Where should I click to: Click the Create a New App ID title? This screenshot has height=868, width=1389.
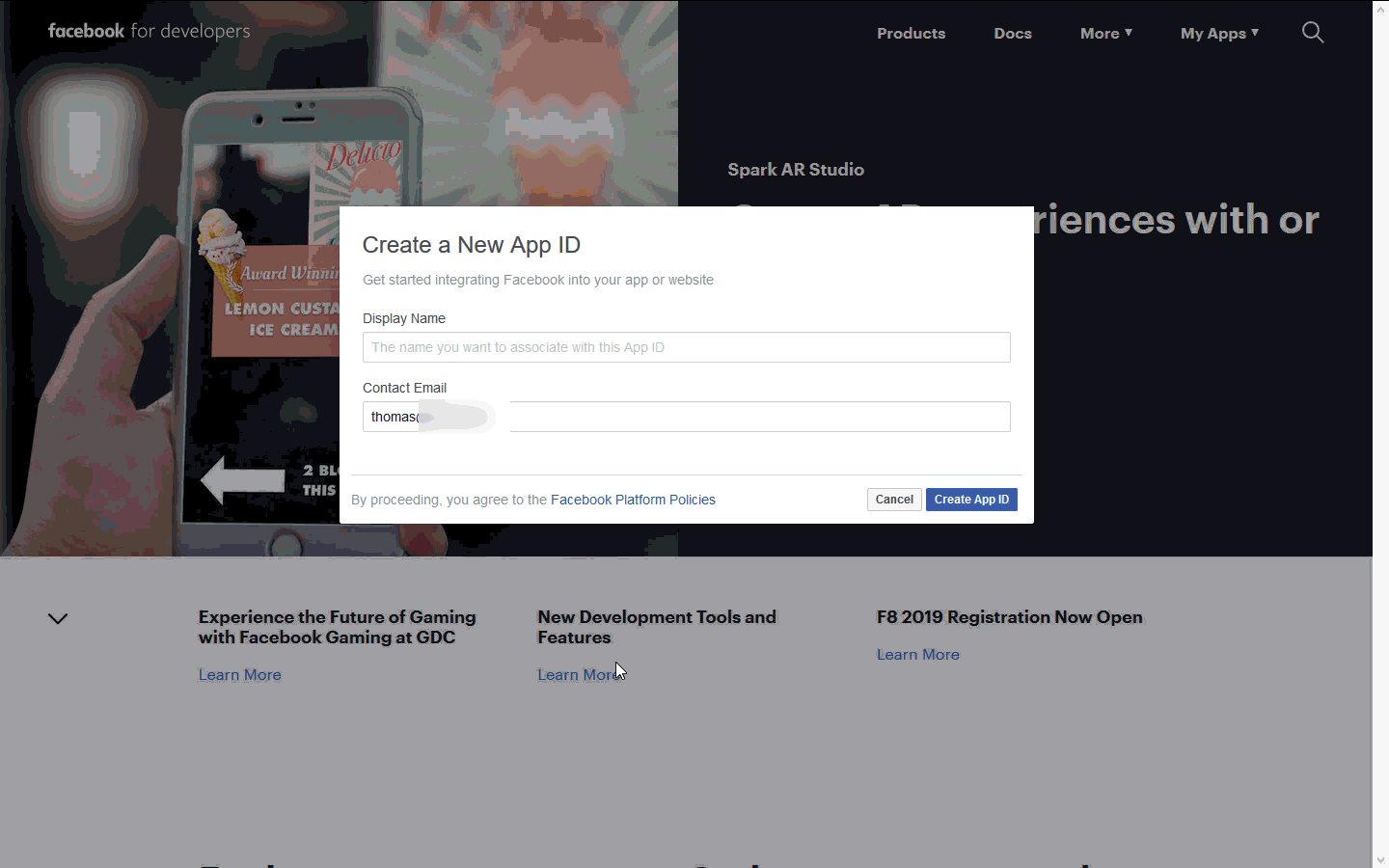pyautogui.click(x=472, y=245)
